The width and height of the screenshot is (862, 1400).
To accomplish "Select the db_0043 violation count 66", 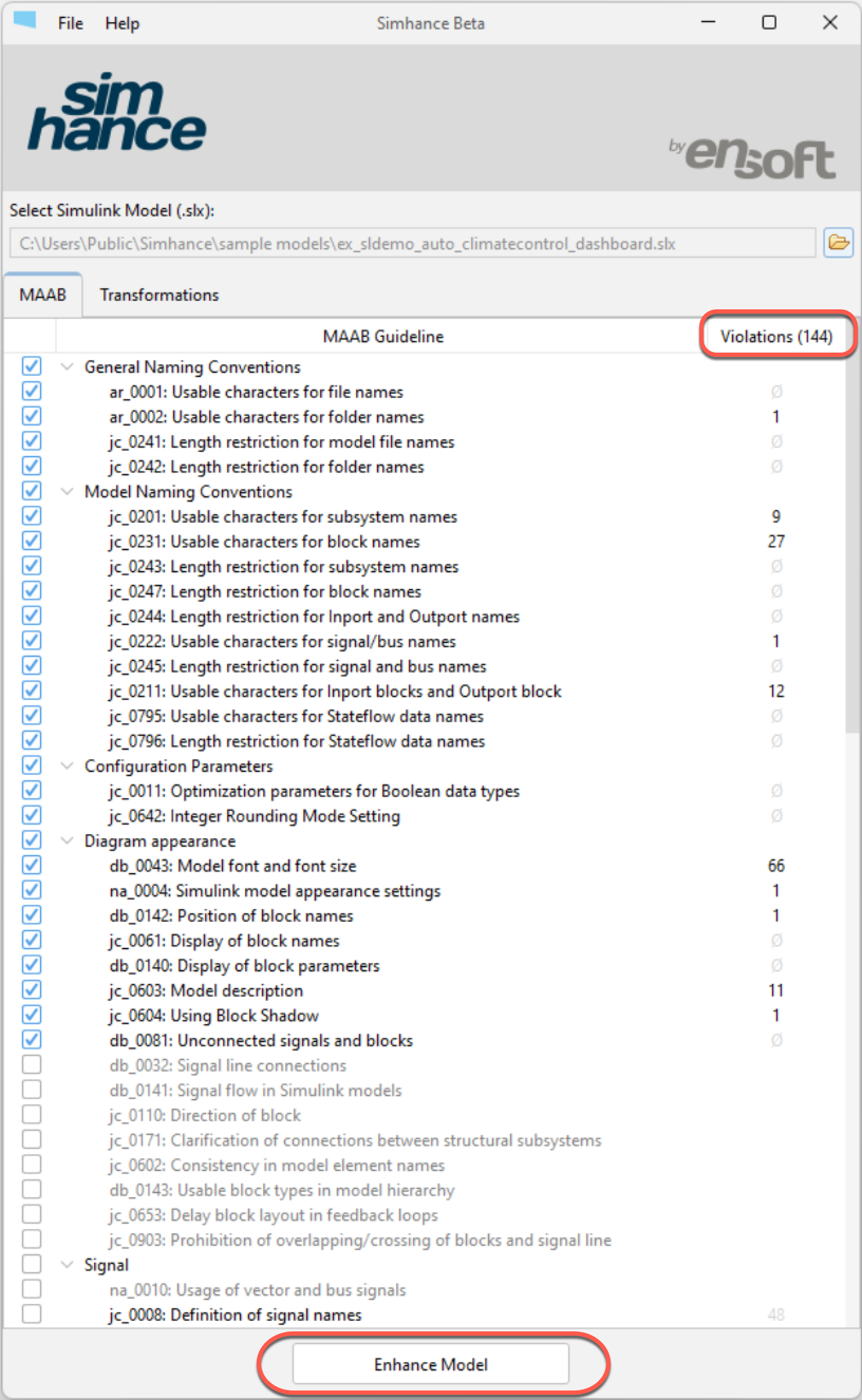I will 776,866.
